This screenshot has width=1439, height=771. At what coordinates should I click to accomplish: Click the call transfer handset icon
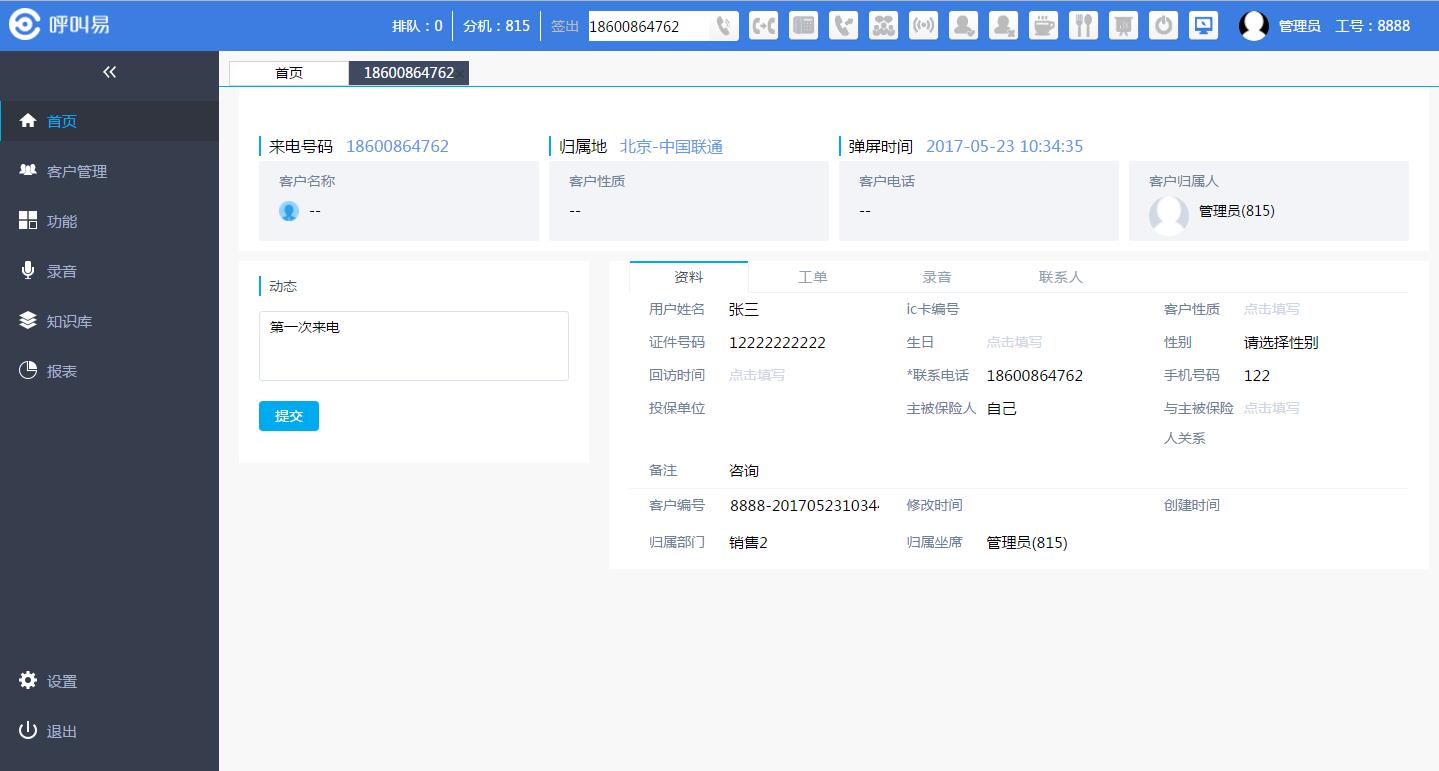tap(764, 26)
